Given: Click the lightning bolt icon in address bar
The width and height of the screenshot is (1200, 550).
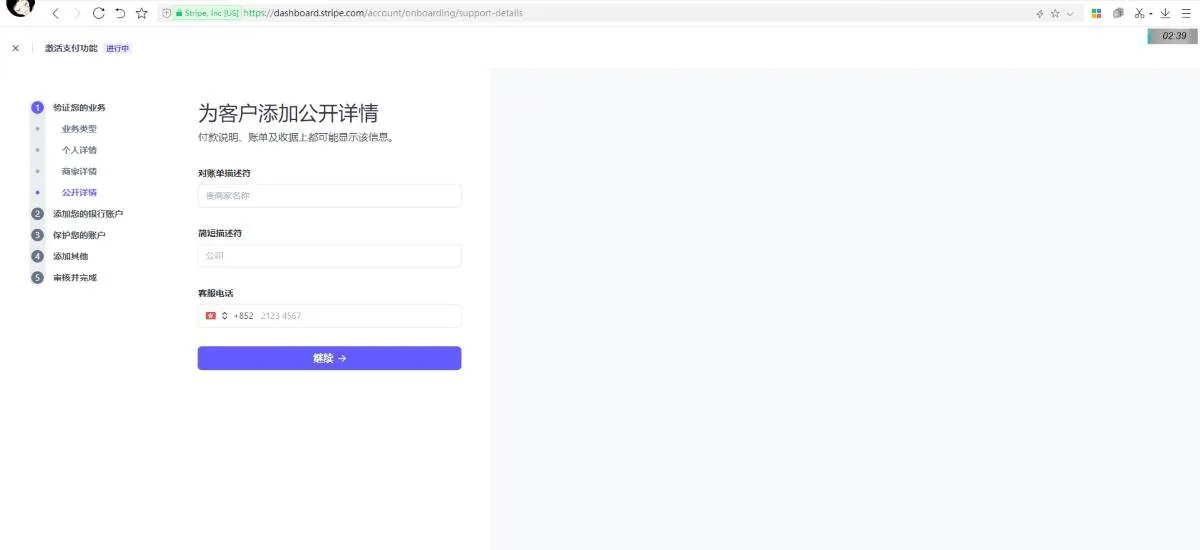Looking at the screenshot, I should (1040, 14).
